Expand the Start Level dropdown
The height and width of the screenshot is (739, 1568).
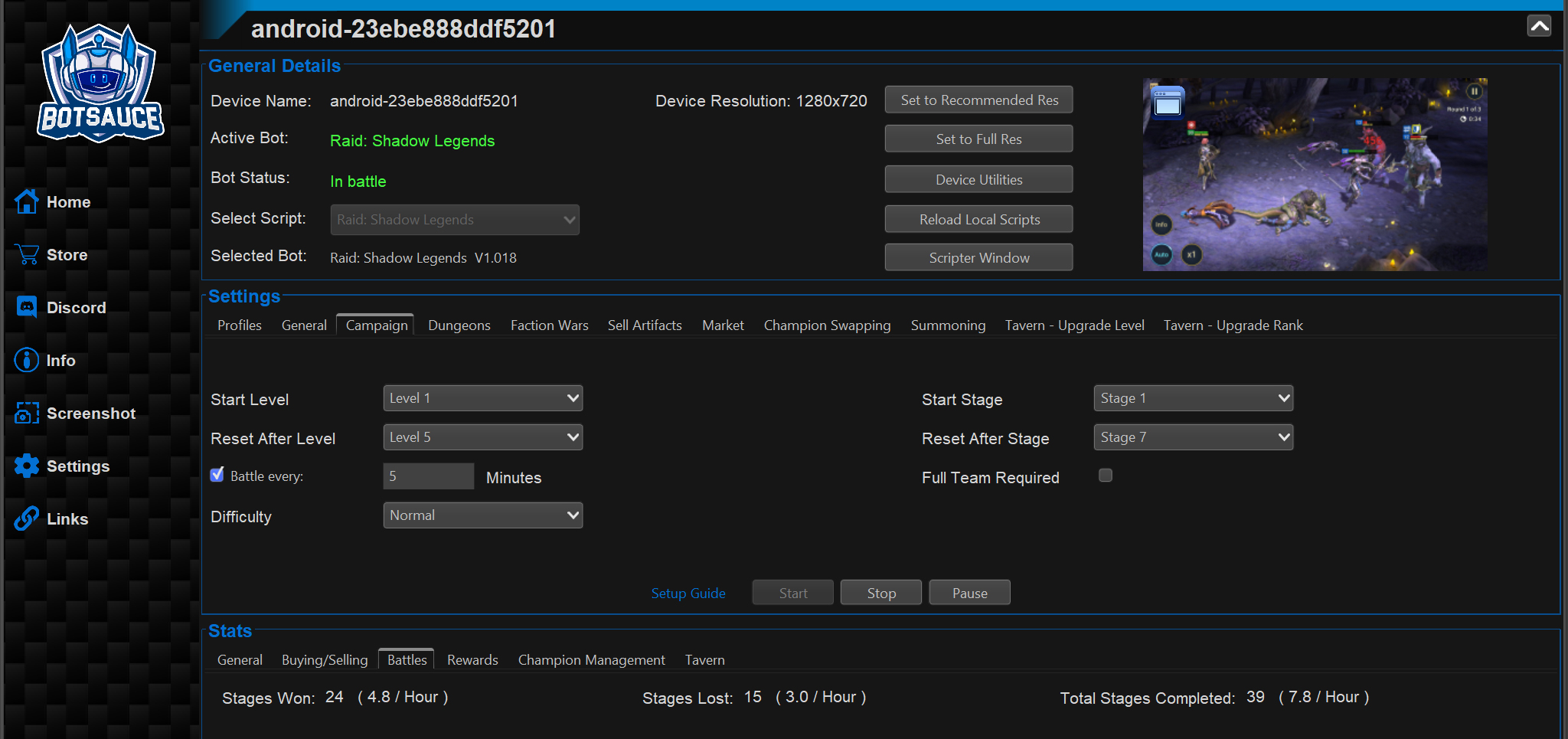[x=482, y=398]
